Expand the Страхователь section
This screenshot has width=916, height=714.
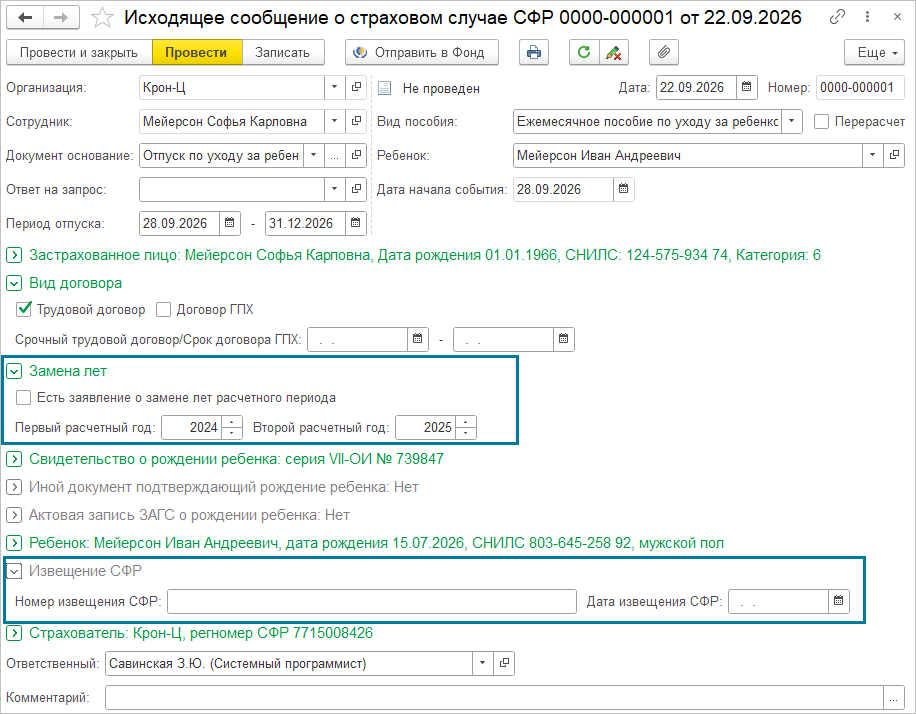[14, 633]
